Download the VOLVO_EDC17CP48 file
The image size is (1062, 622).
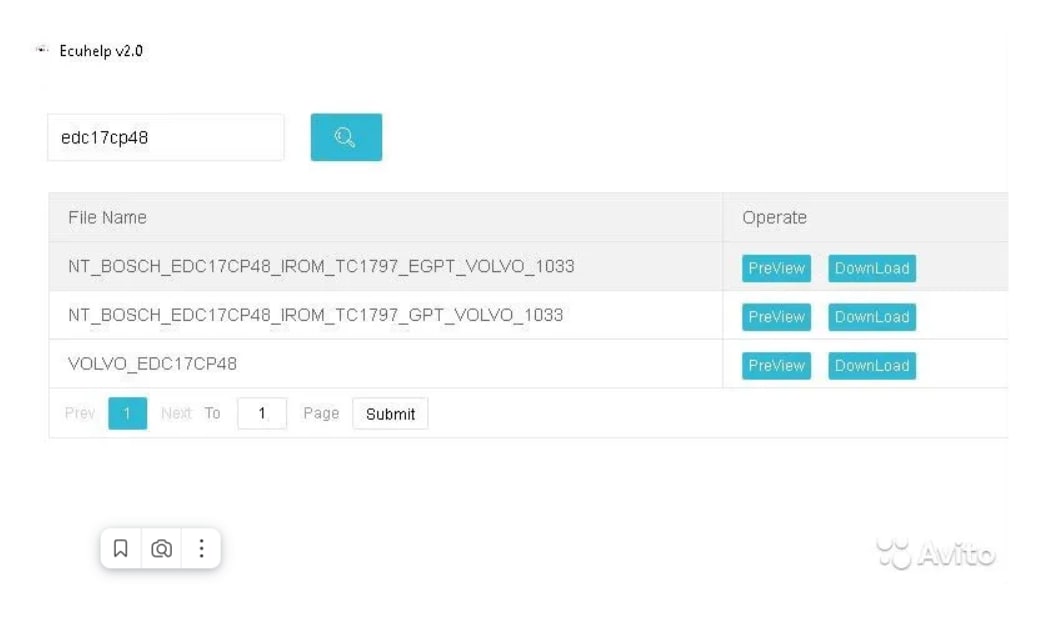pyautogui.click(x=871, y=366)
